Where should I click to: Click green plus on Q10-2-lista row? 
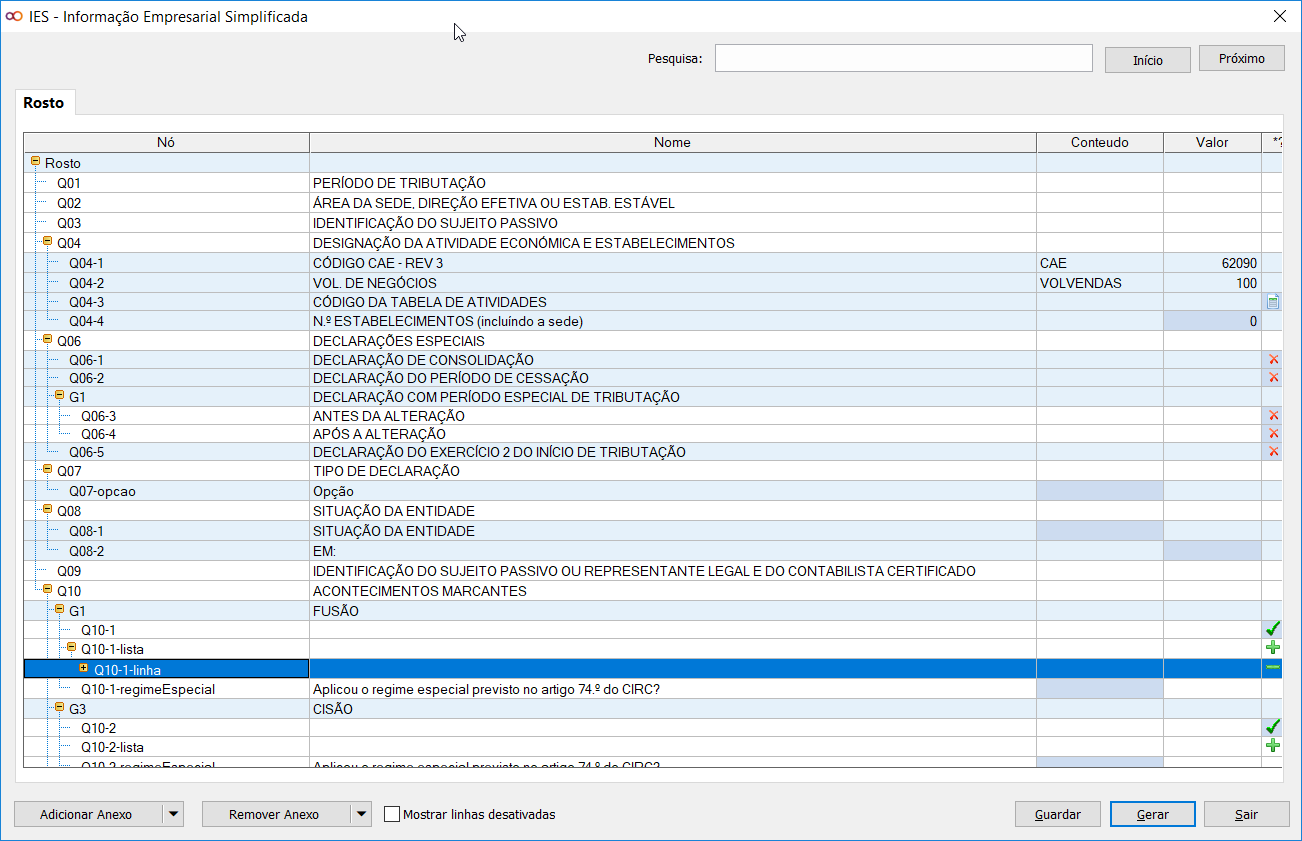click(1273, 746)
